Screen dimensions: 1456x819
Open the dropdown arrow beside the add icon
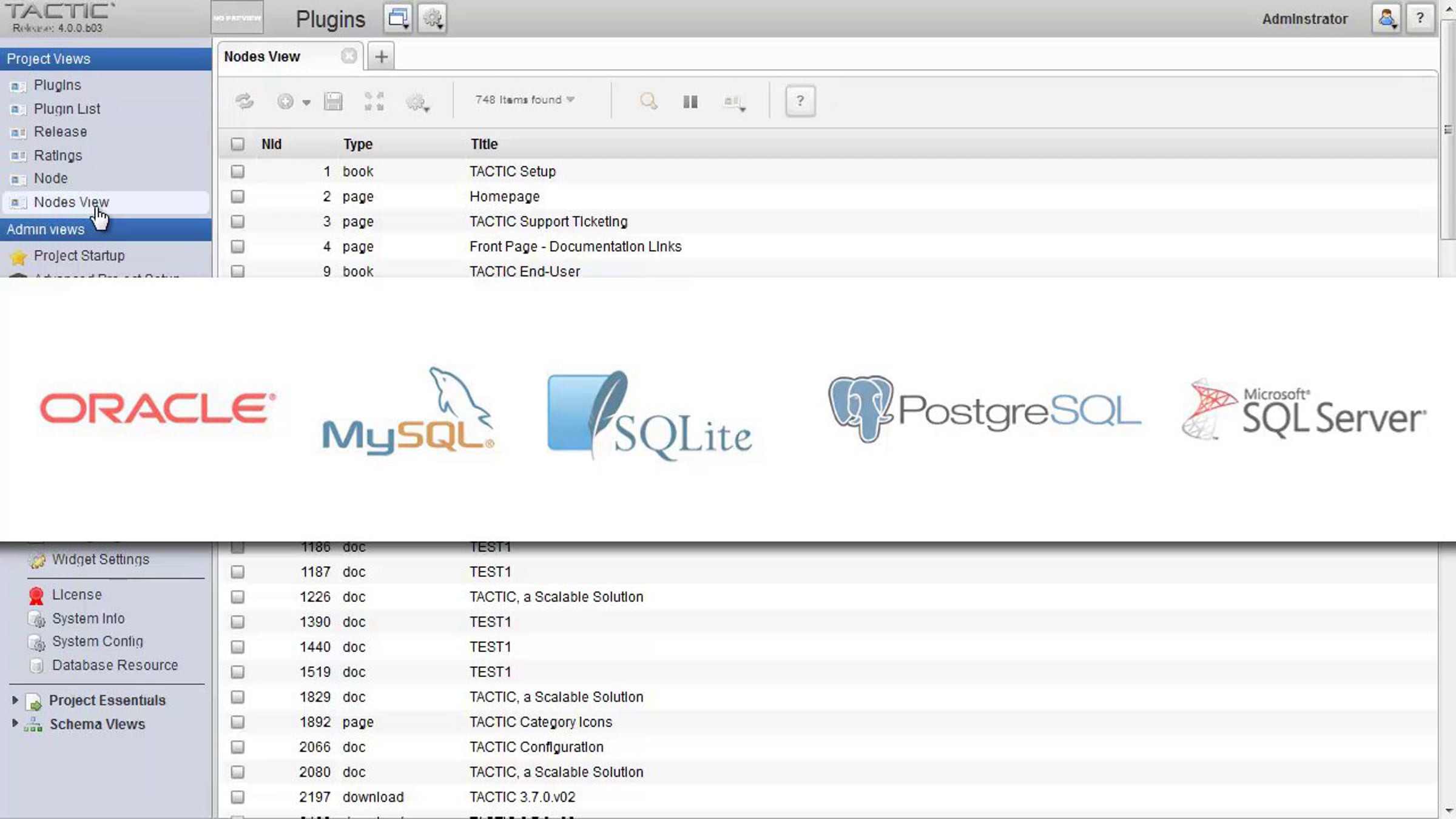point(306,103)
